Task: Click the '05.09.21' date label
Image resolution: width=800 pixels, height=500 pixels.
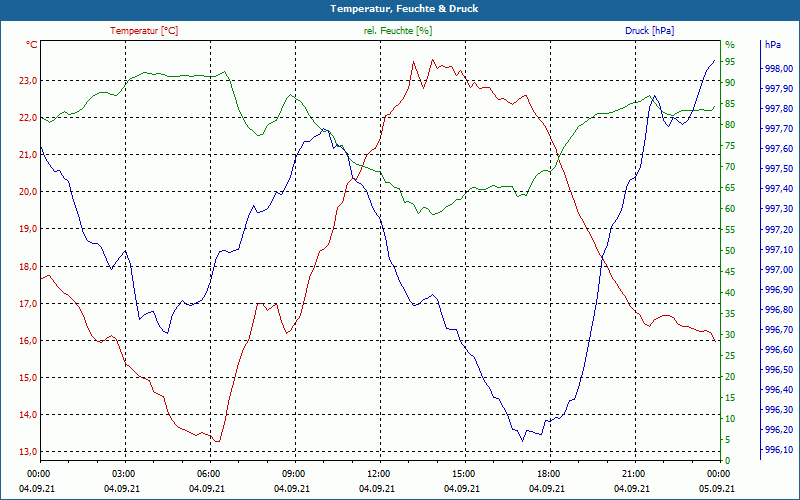Action: [x=717, y=488]
